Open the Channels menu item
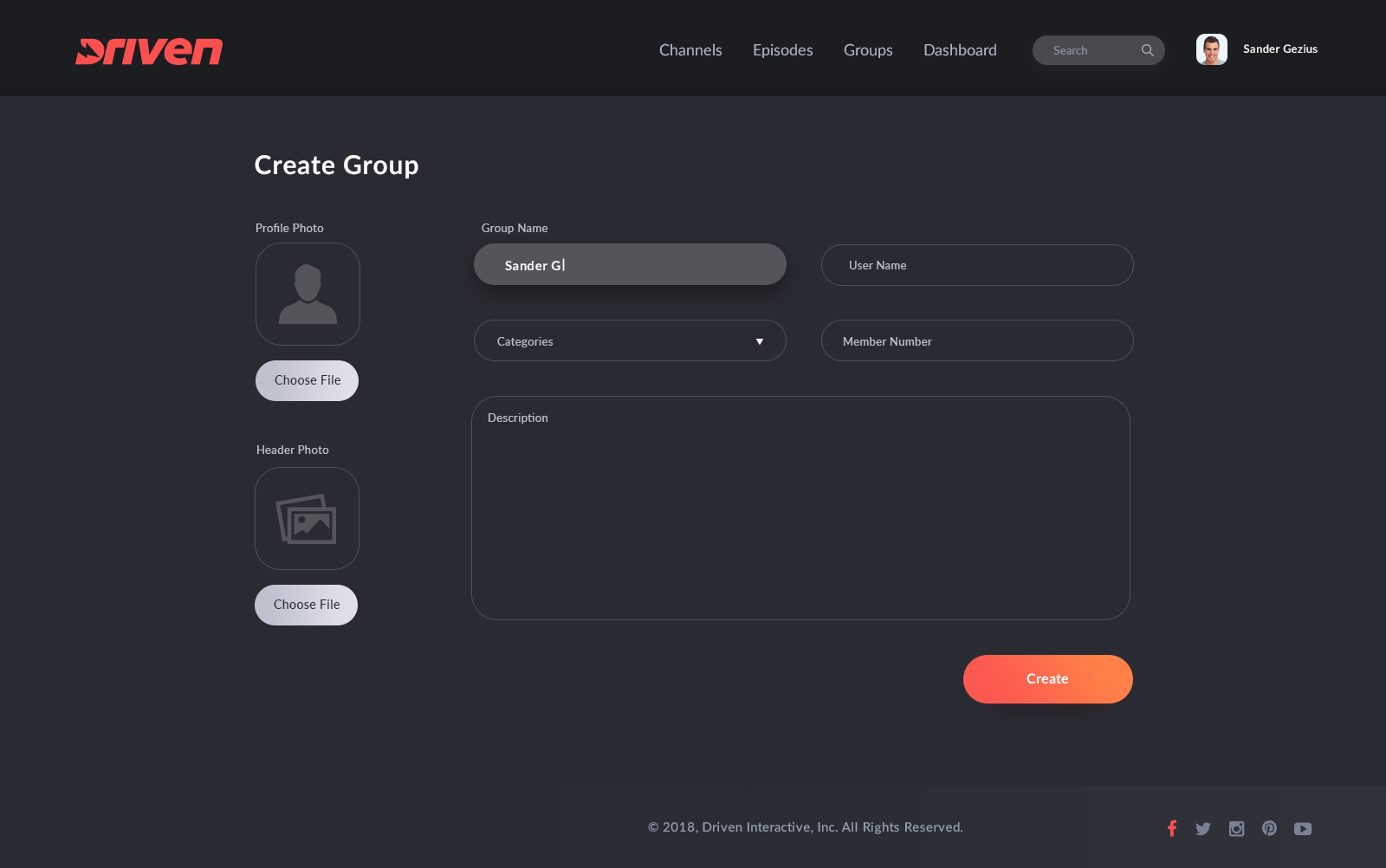The image size is (1386, 868). pos(690,50)
